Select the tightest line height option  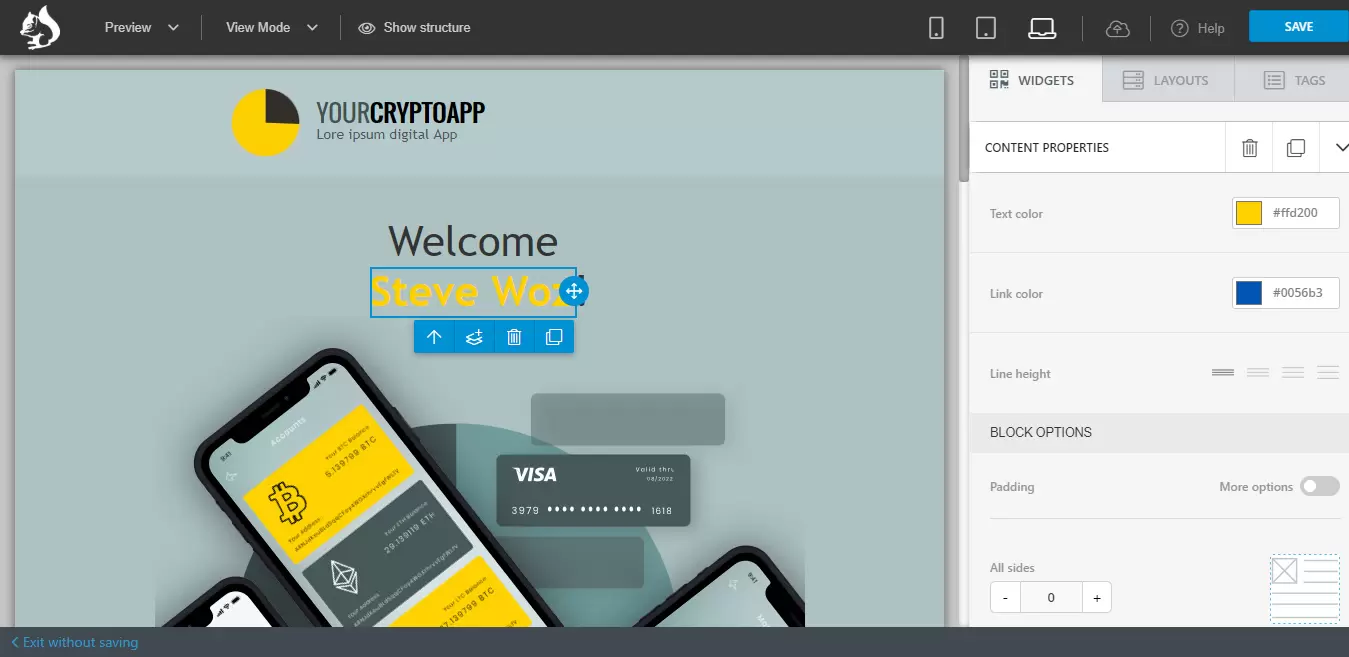coord(1222,373)
